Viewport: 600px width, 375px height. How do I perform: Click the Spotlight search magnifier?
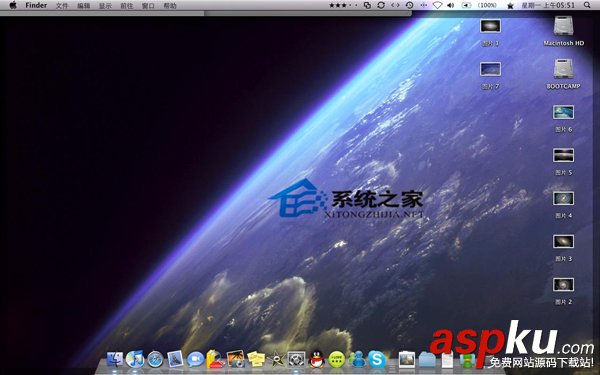(587, 5)
